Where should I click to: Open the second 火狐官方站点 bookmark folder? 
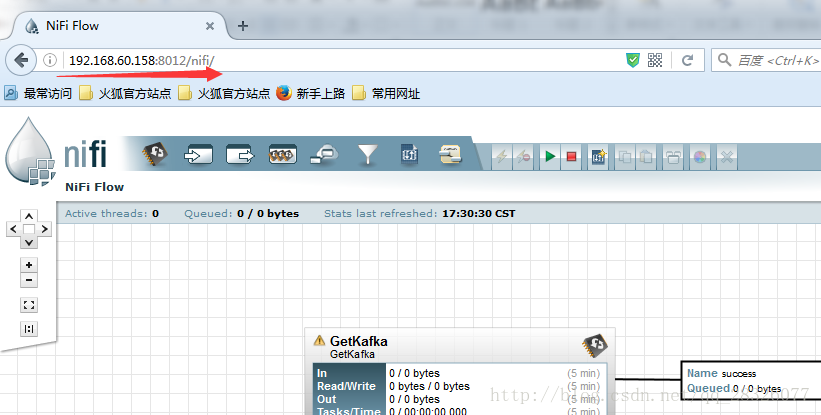pyautogui.click(x=224, y=94)
